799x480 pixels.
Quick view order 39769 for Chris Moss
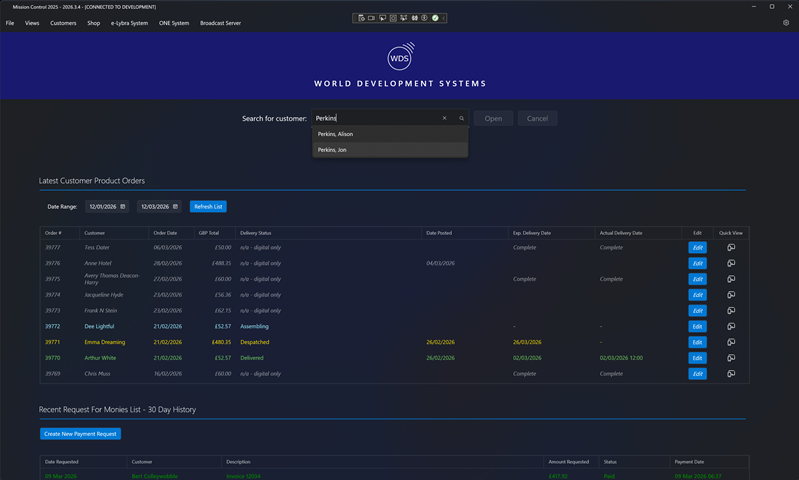coord(731,374)
